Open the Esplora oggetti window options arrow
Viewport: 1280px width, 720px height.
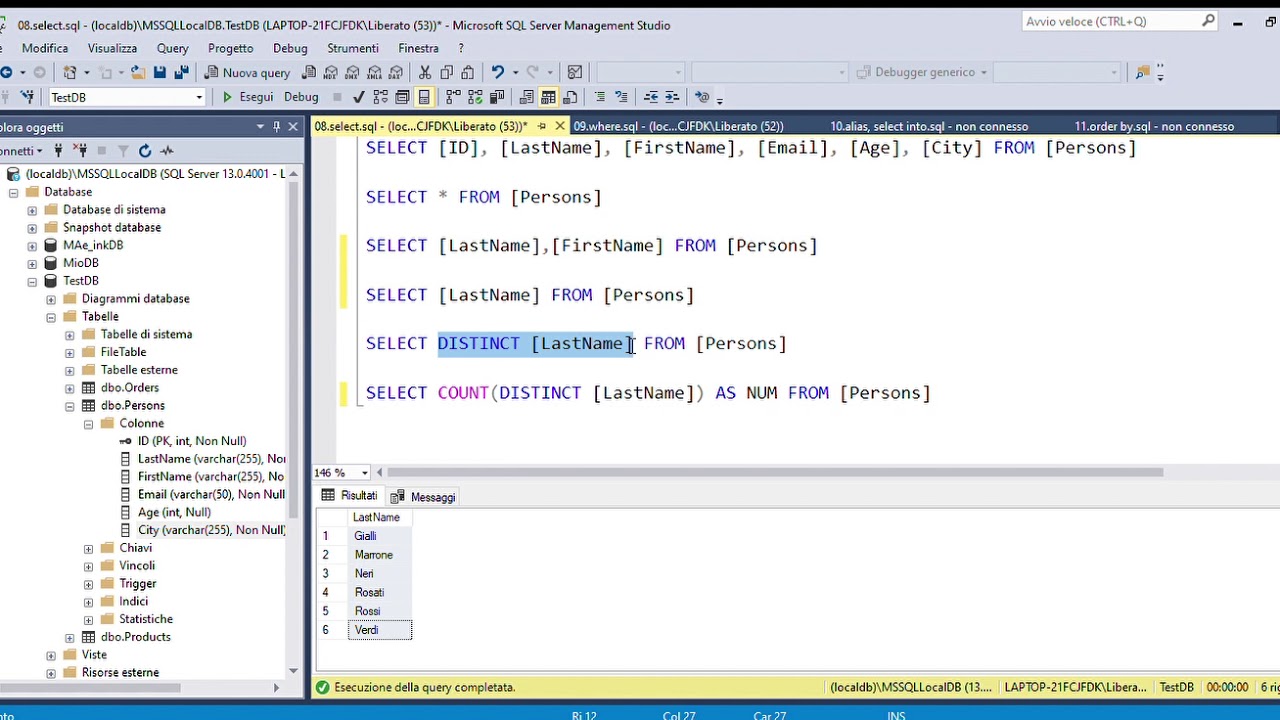click(x=260, y=127)
